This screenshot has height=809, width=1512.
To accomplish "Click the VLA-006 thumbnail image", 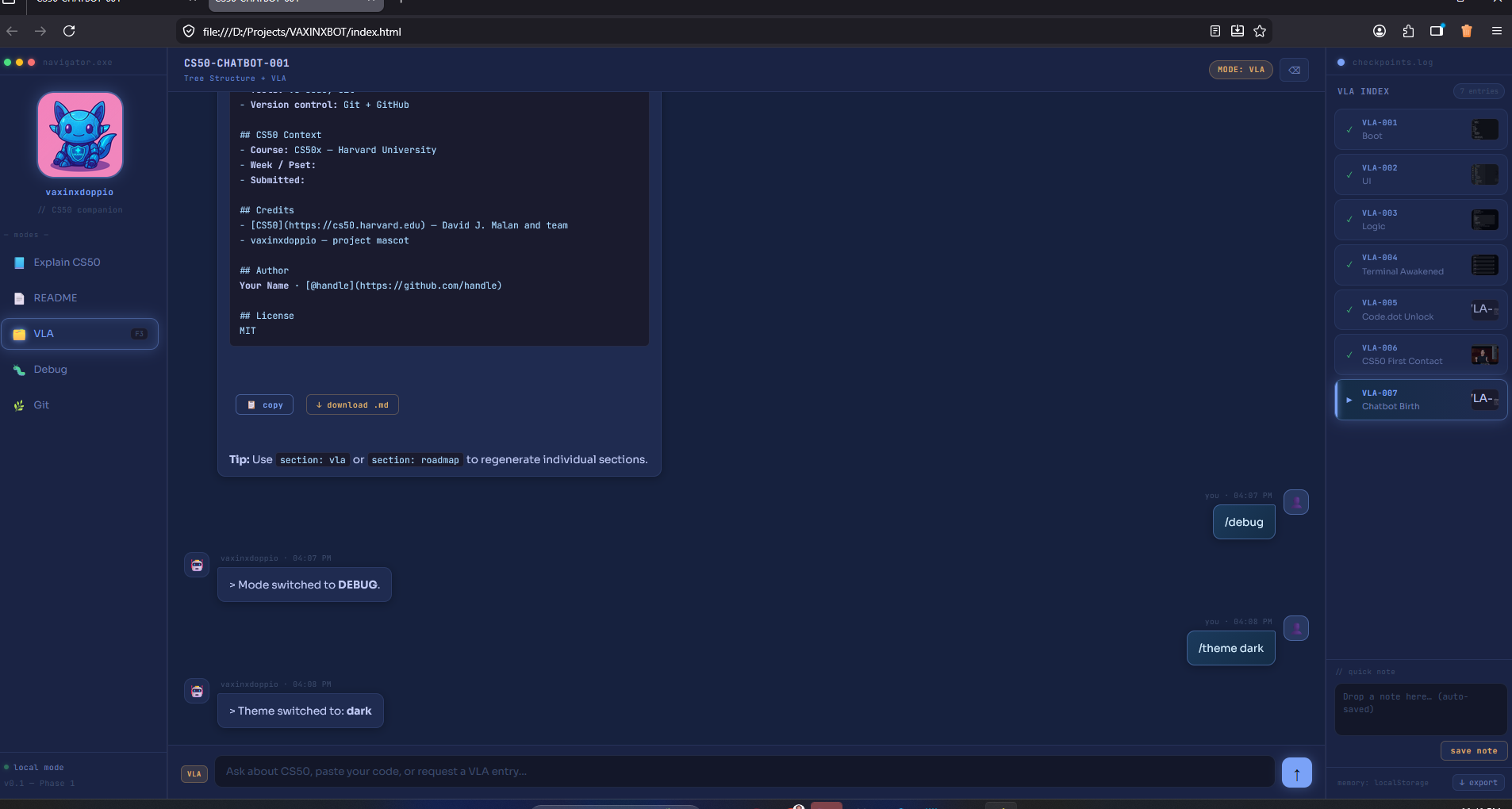I will click(1484, 355).
